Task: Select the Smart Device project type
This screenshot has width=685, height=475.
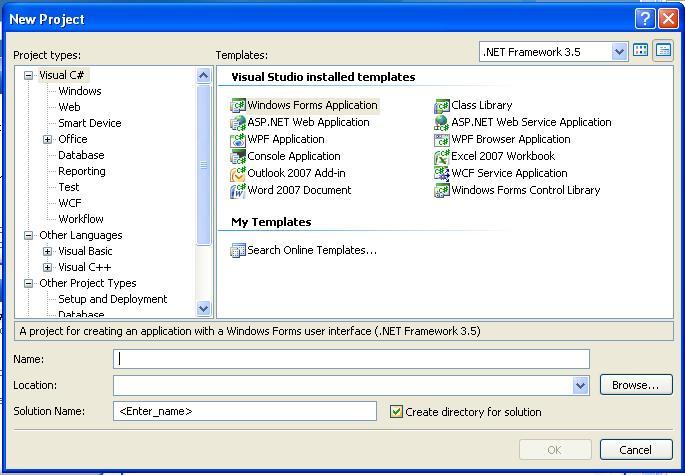Action: [90, 123]
